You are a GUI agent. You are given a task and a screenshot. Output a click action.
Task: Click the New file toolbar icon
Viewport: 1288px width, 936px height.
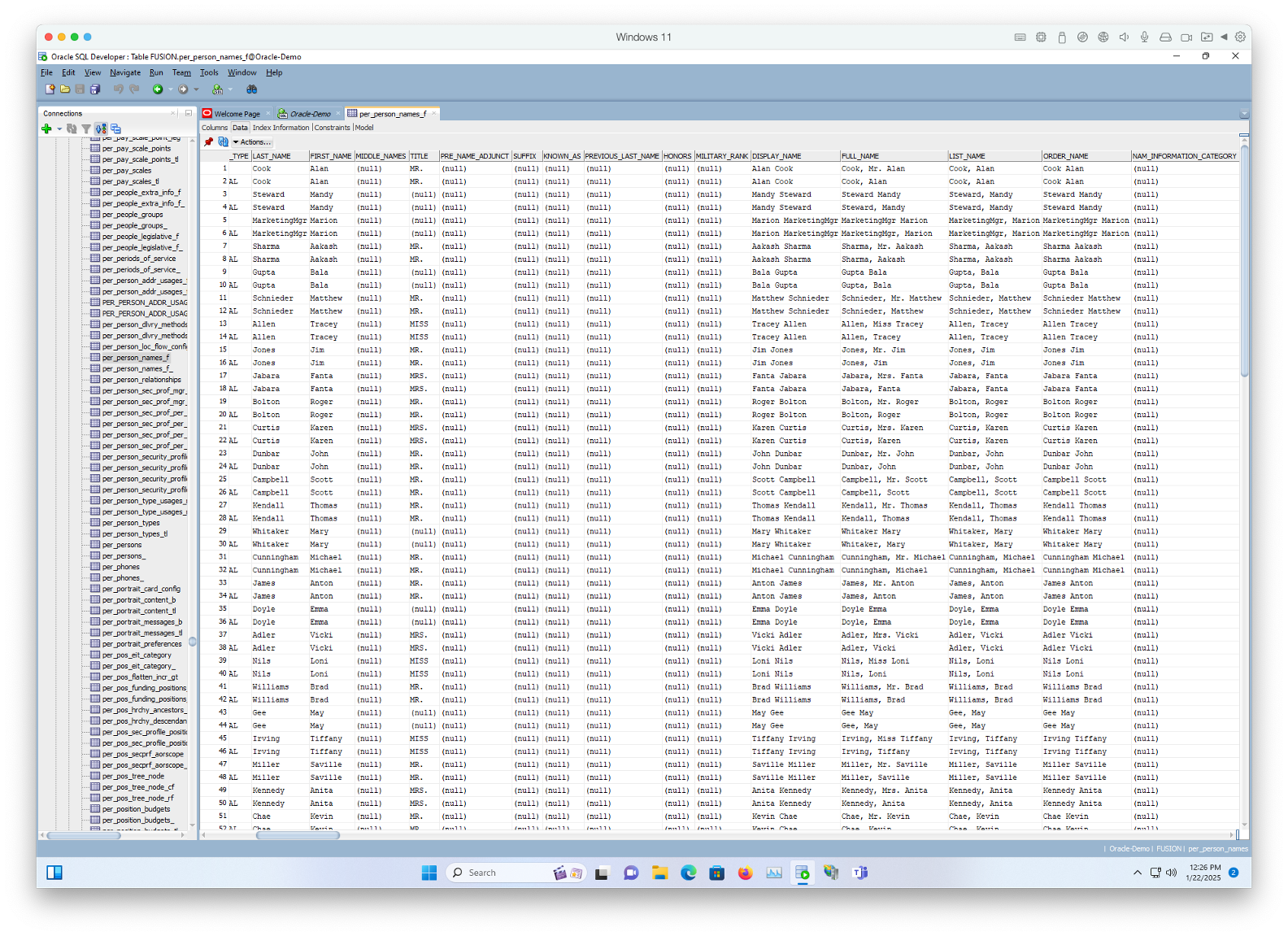point(50,89)
